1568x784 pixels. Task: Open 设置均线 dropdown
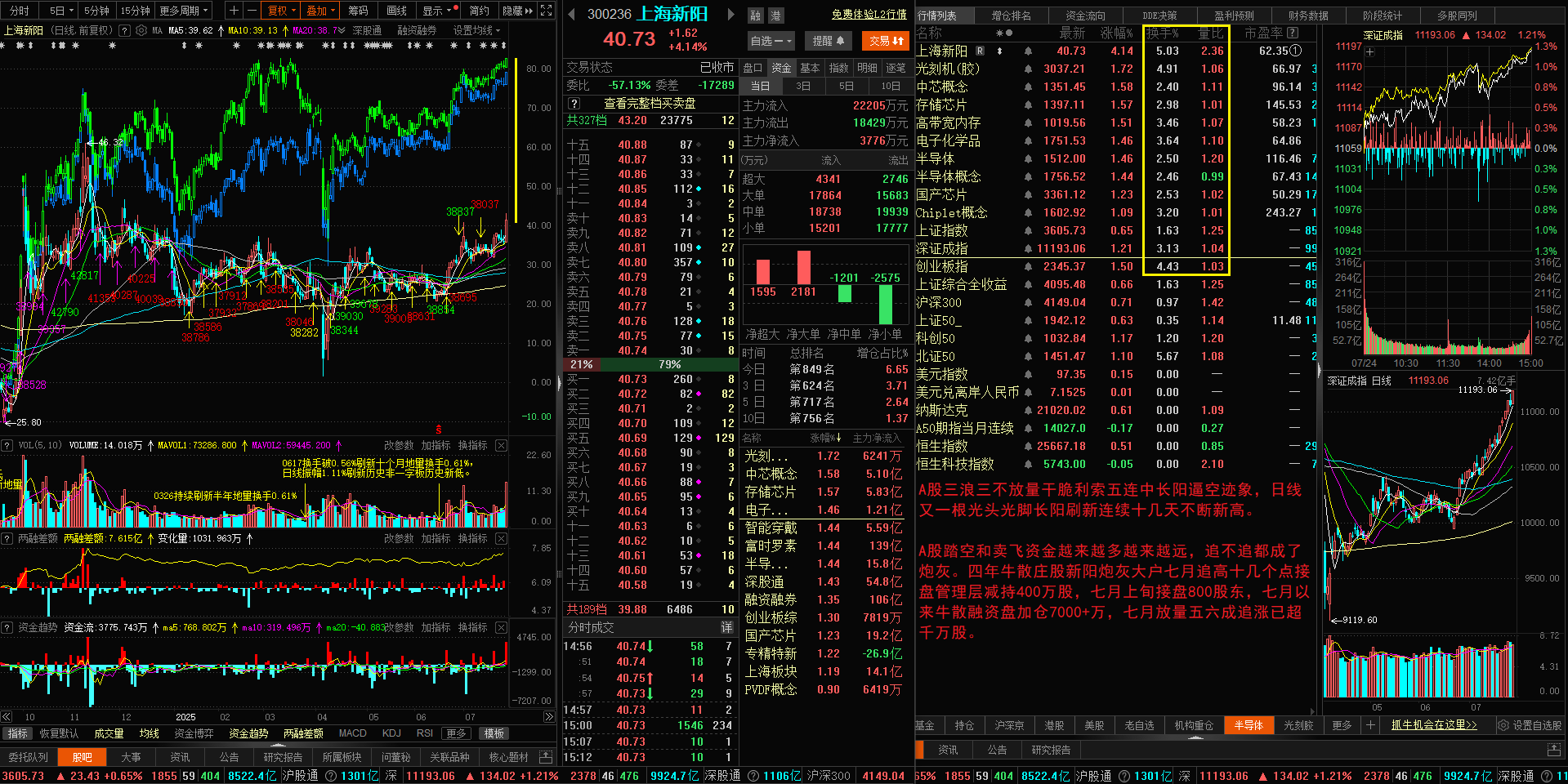(x=476, y=30)
